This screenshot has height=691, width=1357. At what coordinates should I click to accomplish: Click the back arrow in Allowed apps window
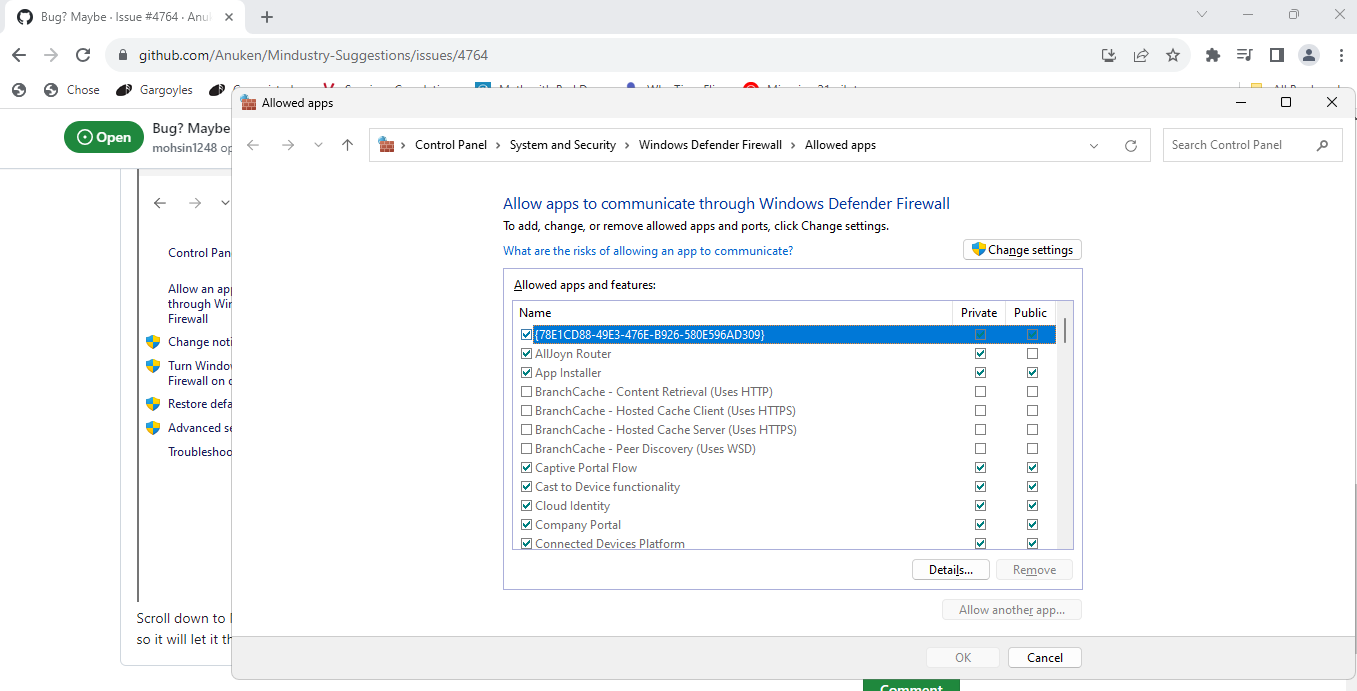coord(252,144)
